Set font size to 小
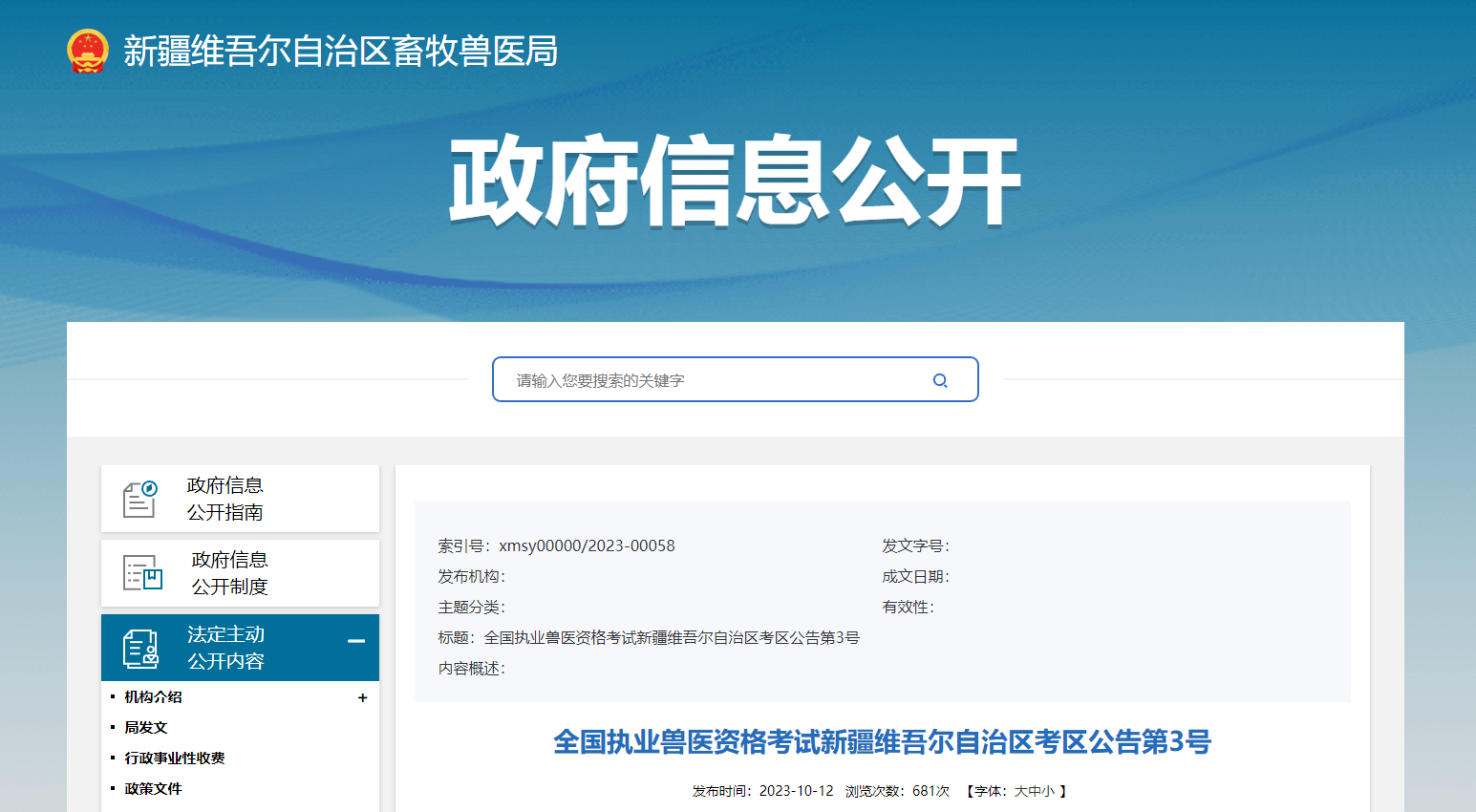 point(1048,791)
